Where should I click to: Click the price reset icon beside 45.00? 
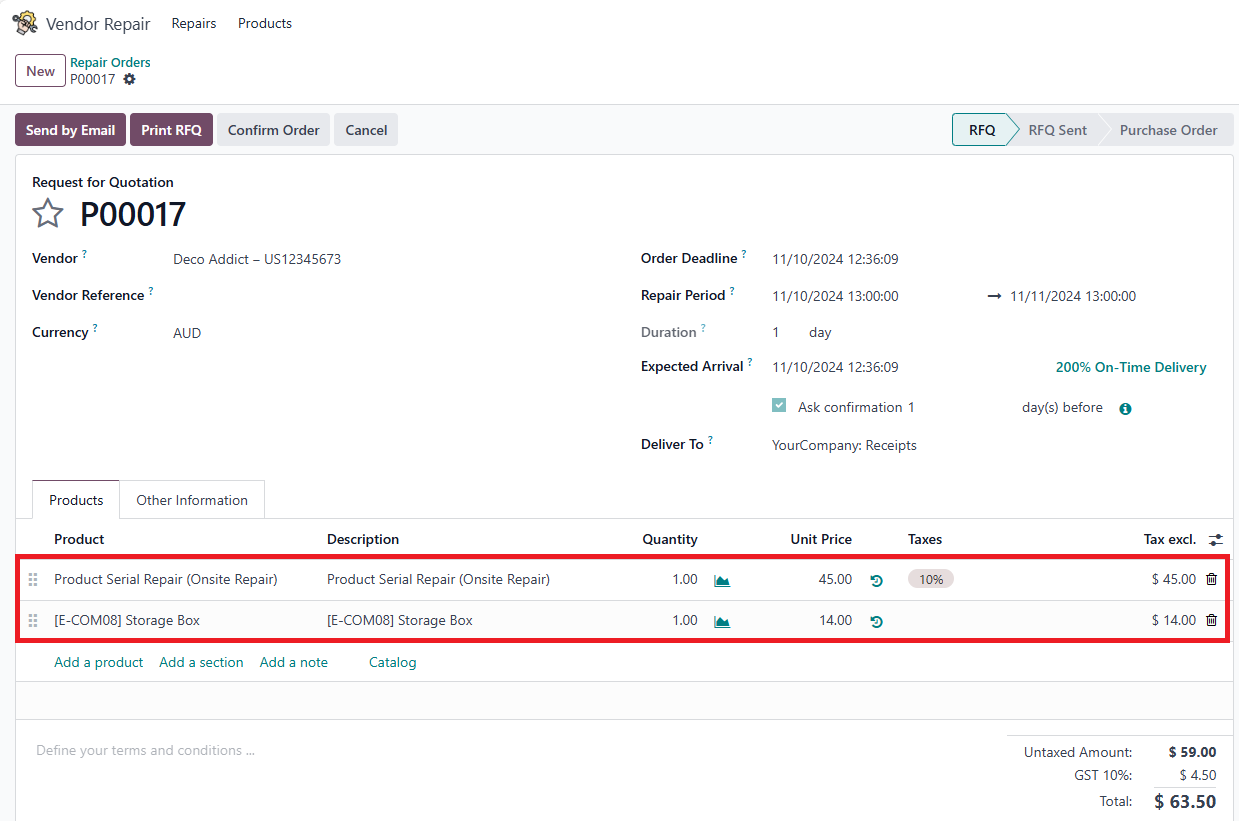click(x=877, y=580)
